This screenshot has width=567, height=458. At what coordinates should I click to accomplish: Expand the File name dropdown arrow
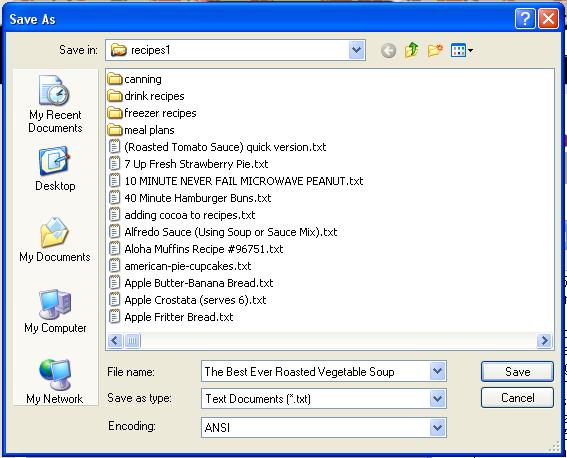pos(438,371)
